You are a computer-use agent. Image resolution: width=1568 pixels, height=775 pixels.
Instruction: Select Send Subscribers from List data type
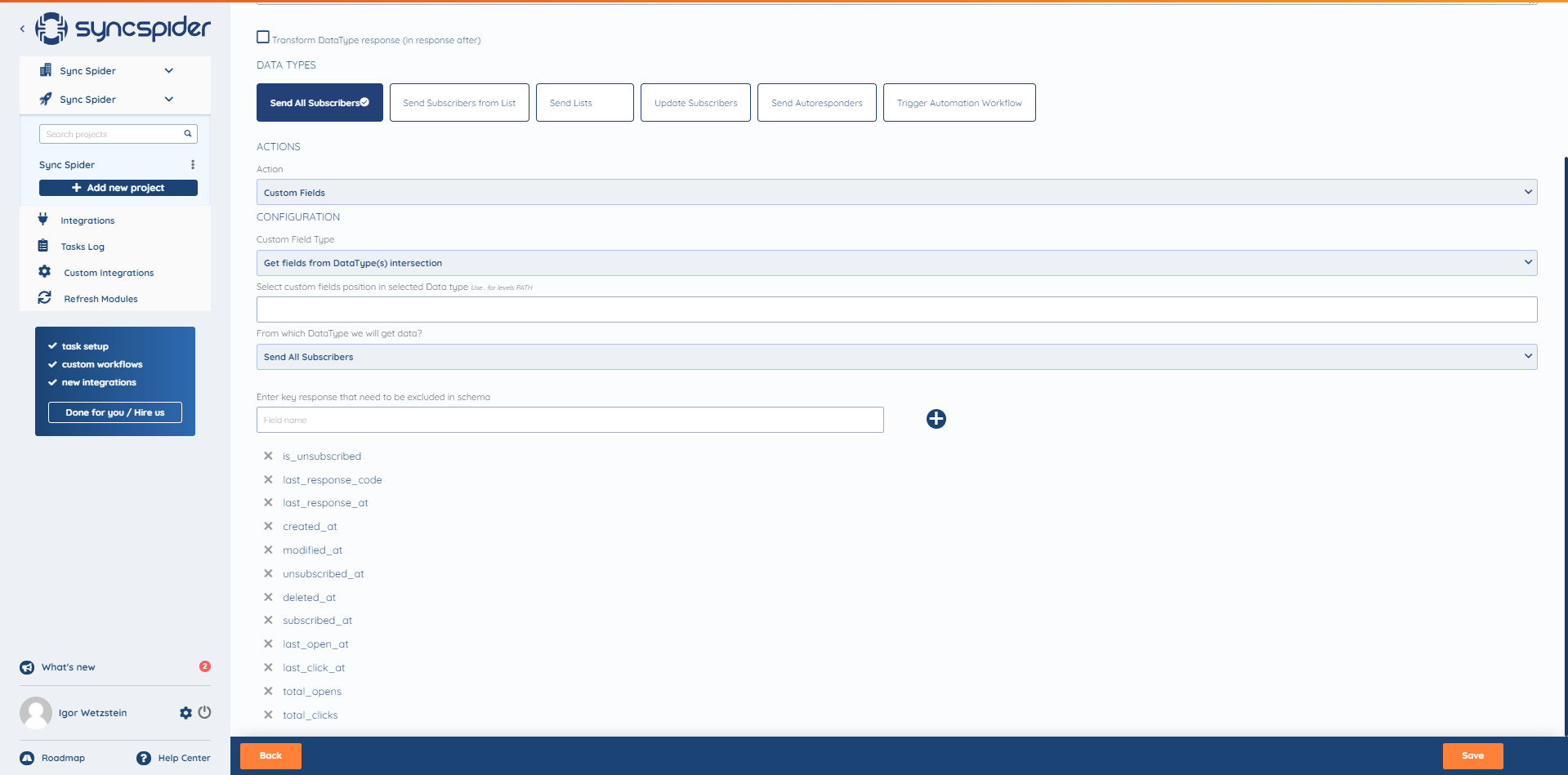coord(459,103)
